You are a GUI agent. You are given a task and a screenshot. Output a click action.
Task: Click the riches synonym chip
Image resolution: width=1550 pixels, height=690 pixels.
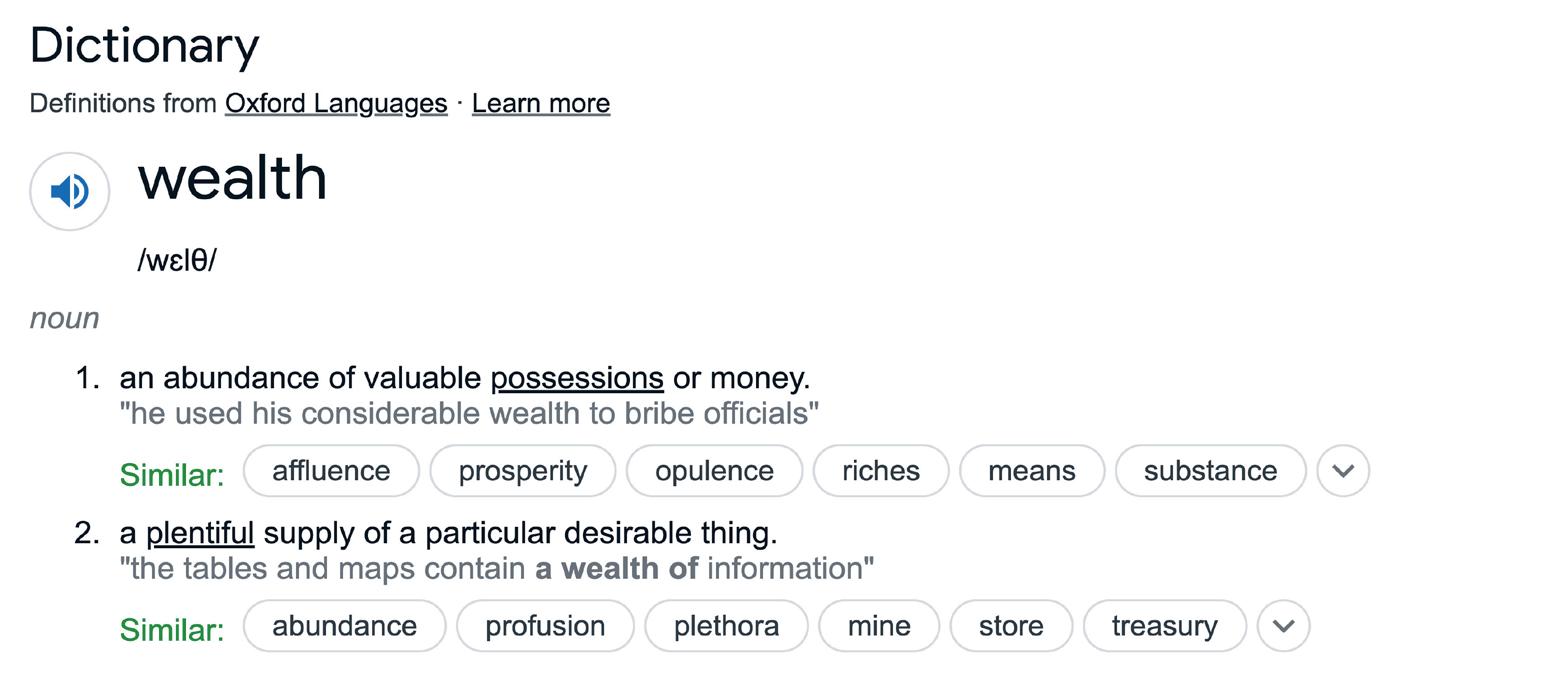click(x=880, y=471)
